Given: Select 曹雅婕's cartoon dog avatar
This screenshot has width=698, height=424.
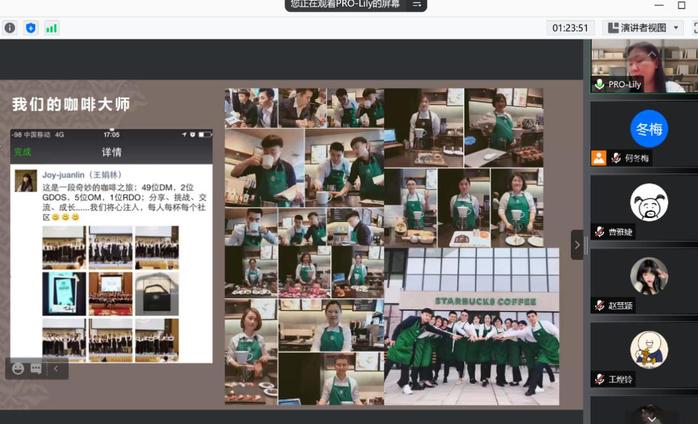Looking at the screenshot, I should [649, 203].
